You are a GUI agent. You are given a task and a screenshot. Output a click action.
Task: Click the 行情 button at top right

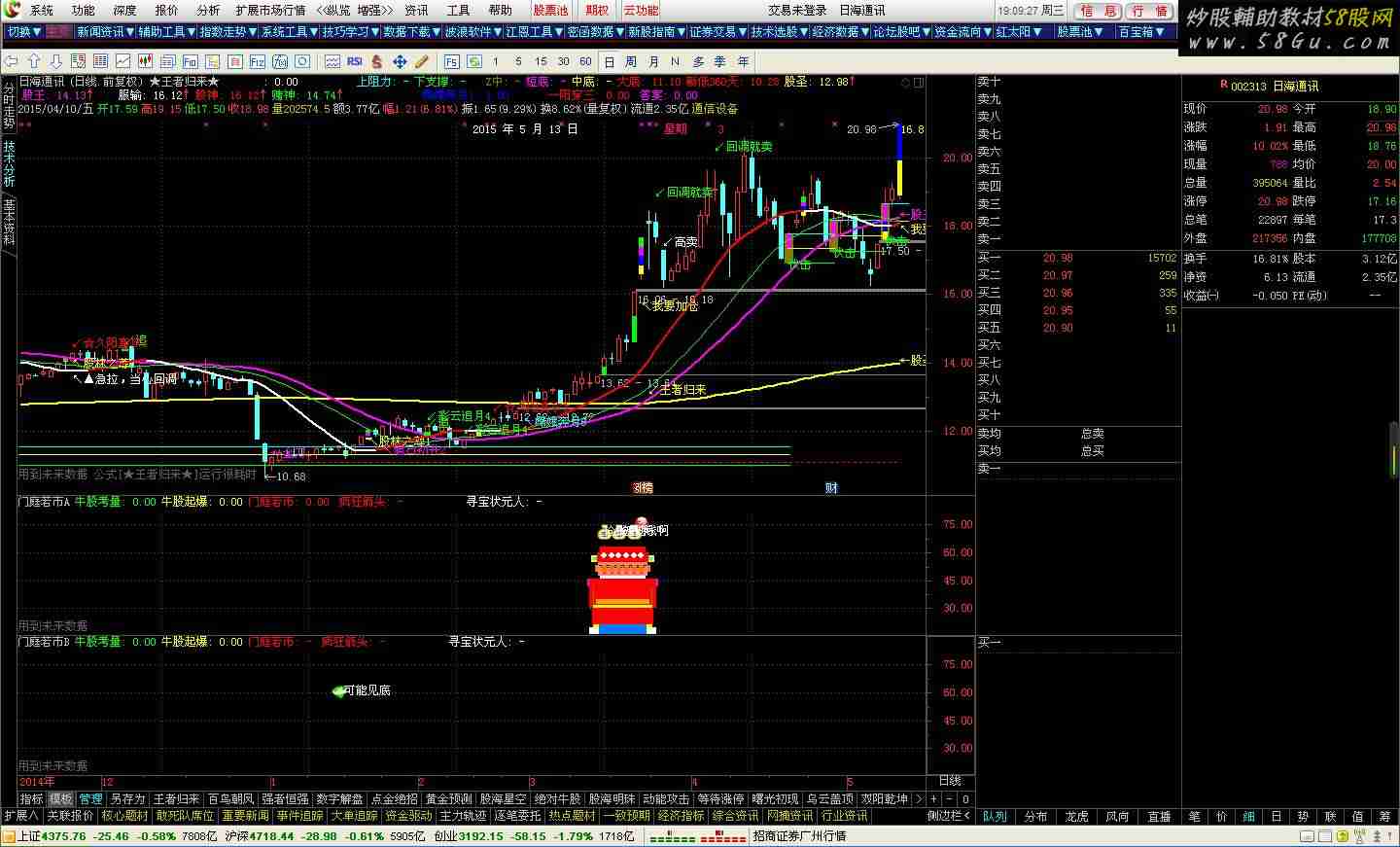pyautogui.click(x=1150, y=11)
